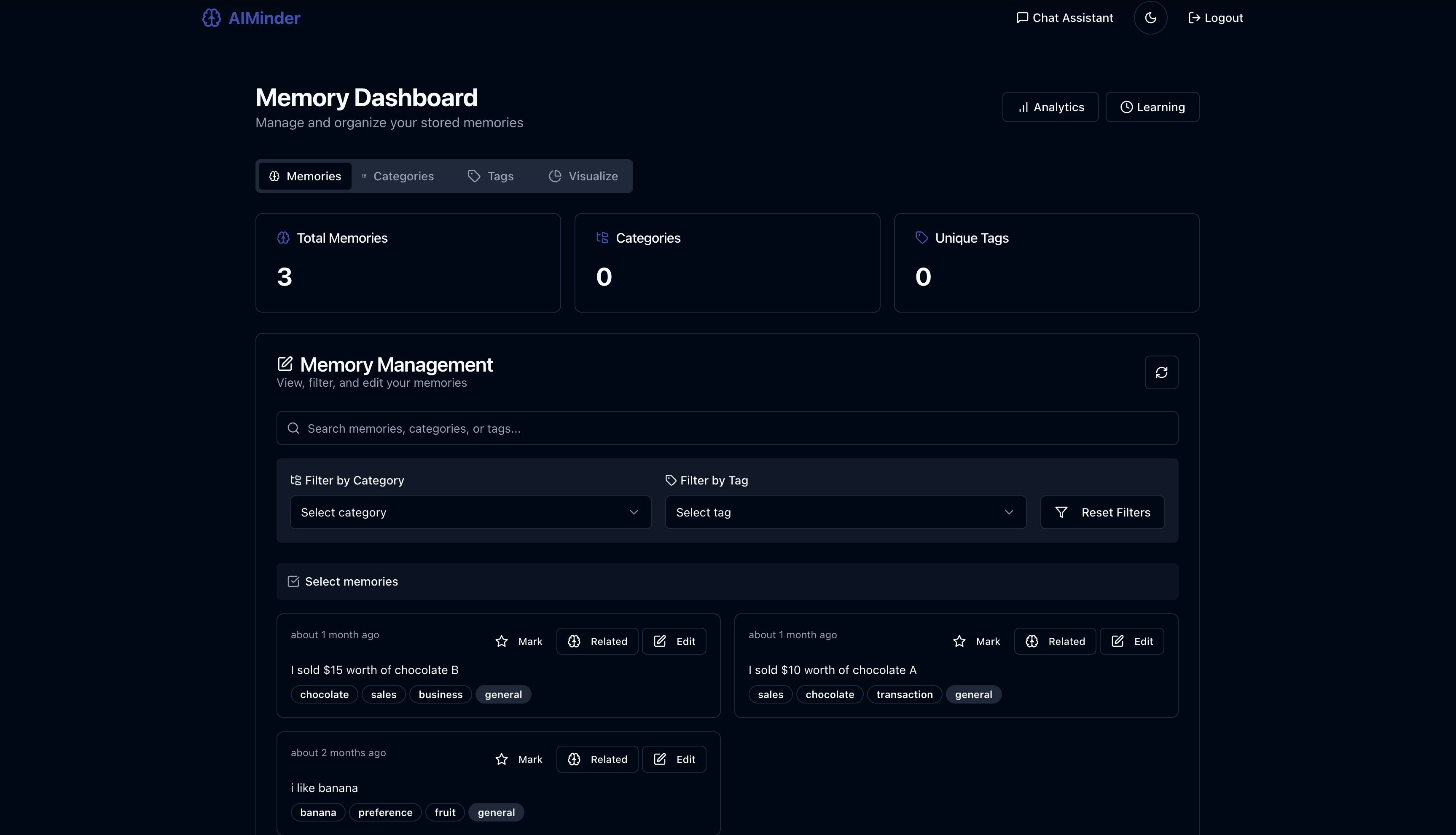Click Edit on the banana memory

[674, 759]
